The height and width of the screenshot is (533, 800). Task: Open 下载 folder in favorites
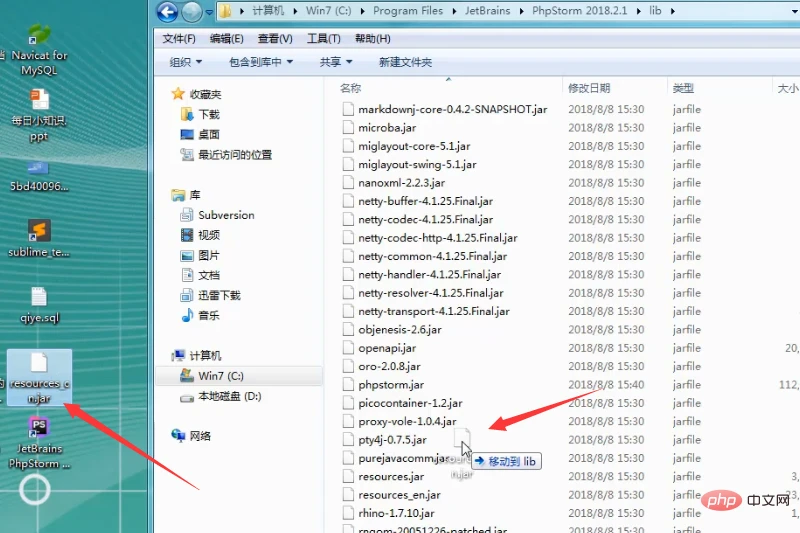[x=200, y=114]
